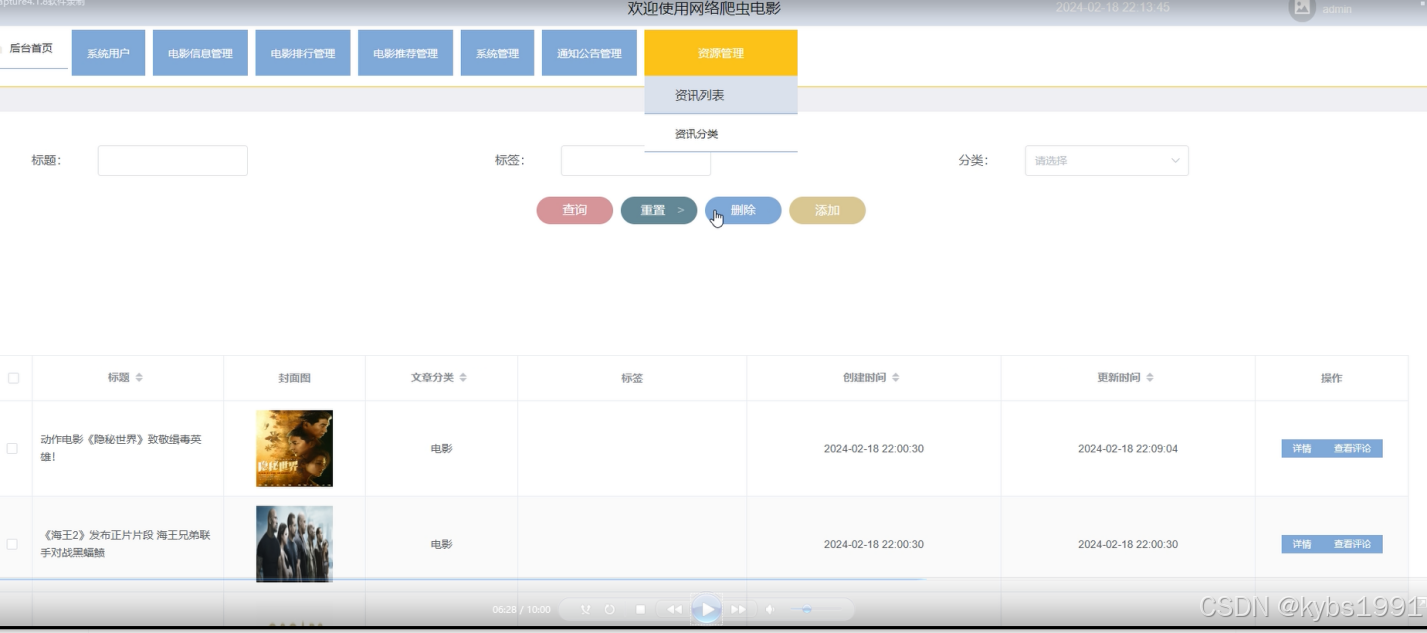Mute the media player speaker icon

tap(769, 609)
